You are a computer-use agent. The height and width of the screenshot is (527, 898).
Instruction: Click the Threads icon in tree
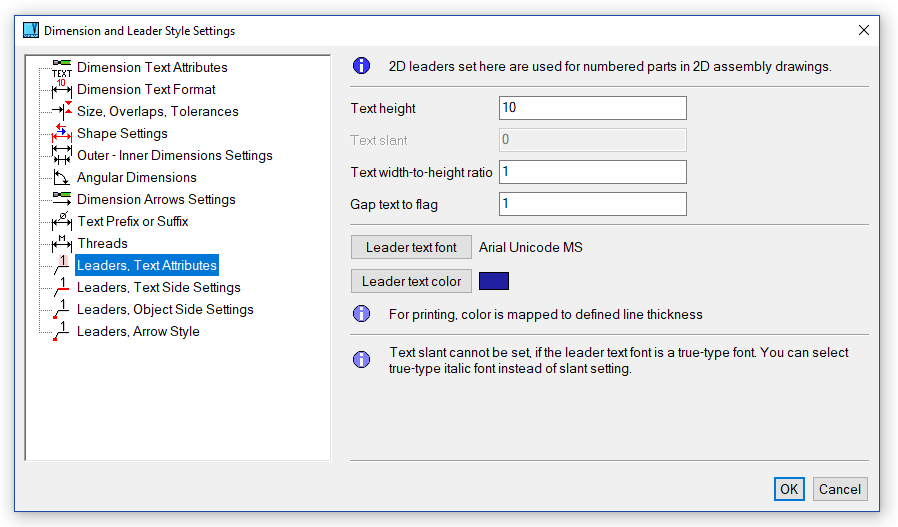point(61,244)
